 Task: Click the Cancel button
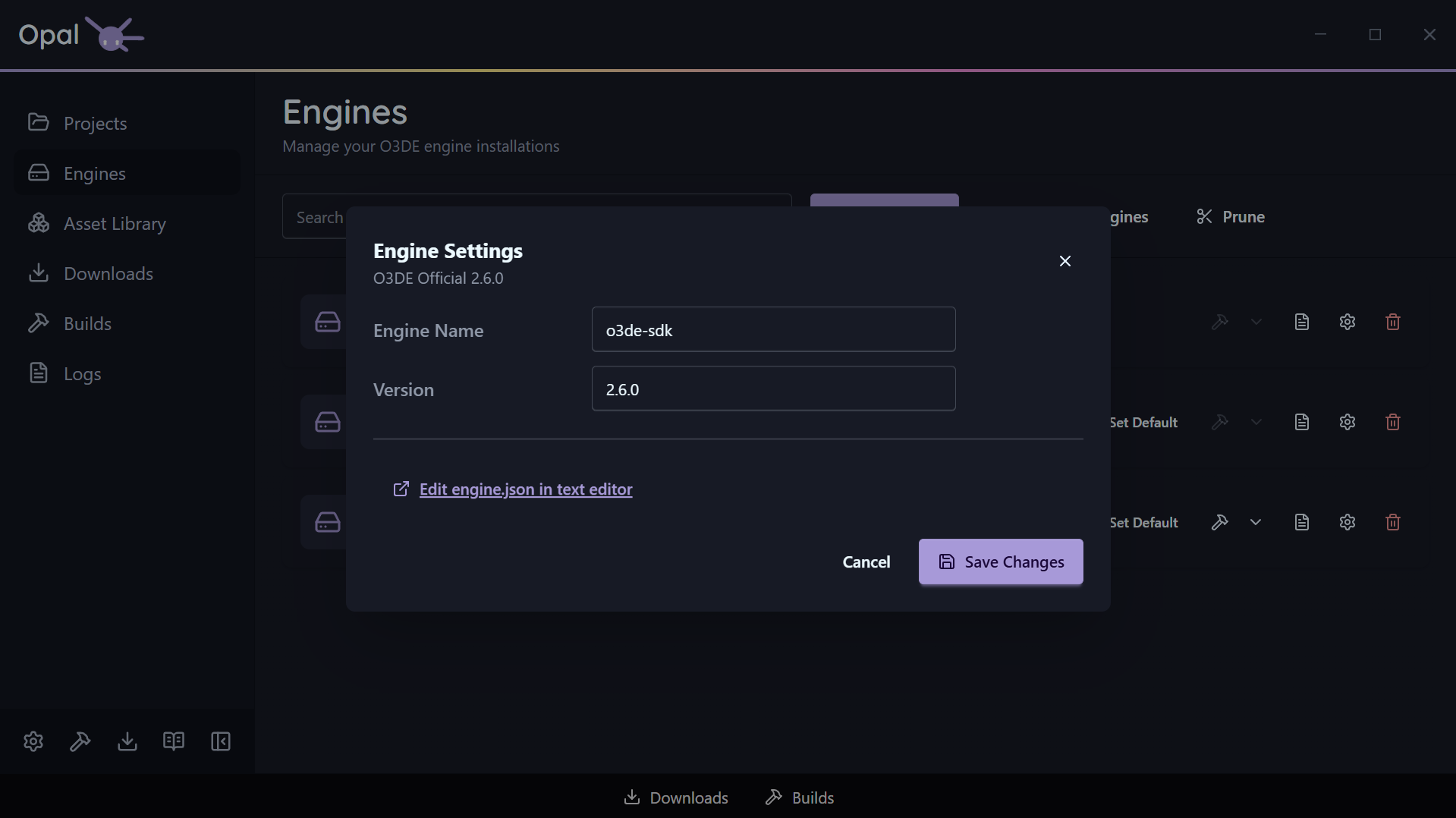pyautogui.click(x=866, y=562)
